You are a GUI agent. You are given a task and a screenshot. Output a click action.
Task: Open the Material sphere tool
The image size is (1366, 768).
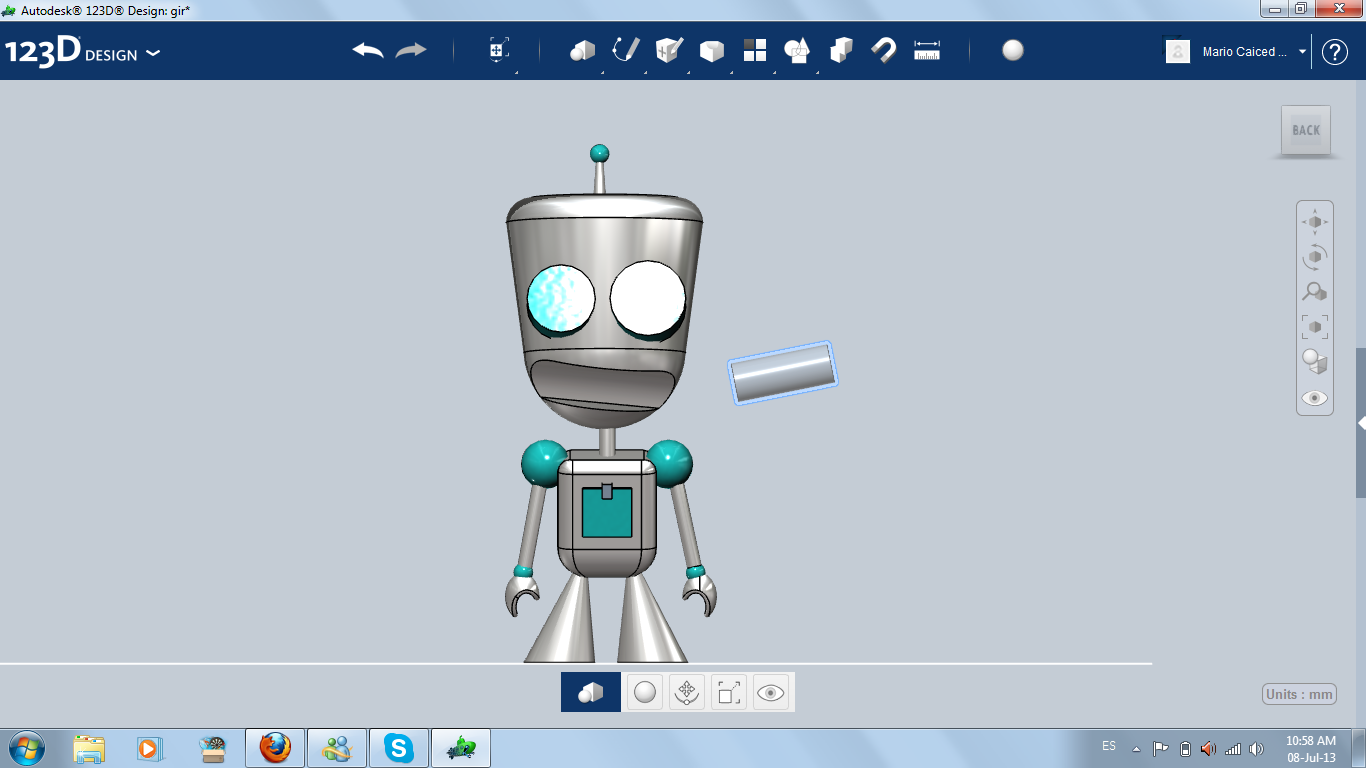pyautogui.click(x=1013, y=50)
